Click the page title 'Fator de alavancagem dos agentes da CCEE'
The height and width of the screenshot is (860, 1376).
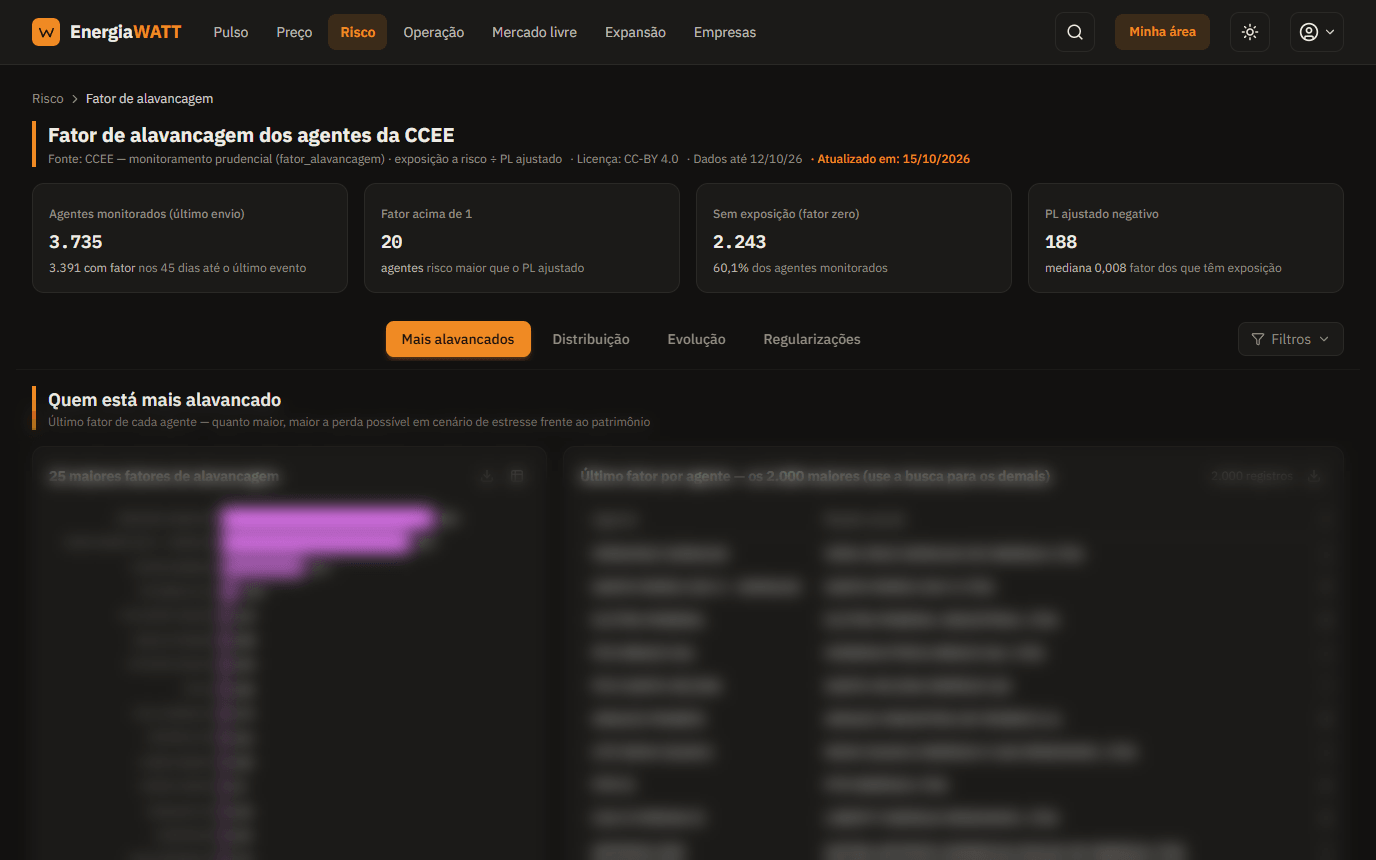tap(251, 135)
